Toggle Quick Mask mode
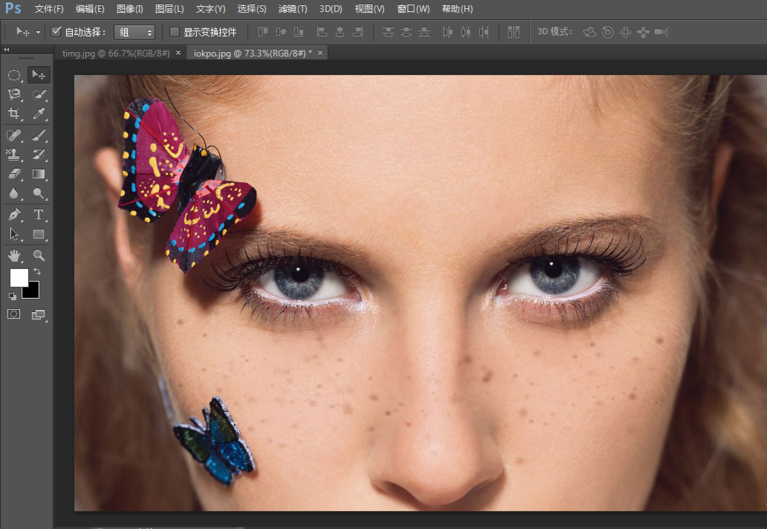 15,314
